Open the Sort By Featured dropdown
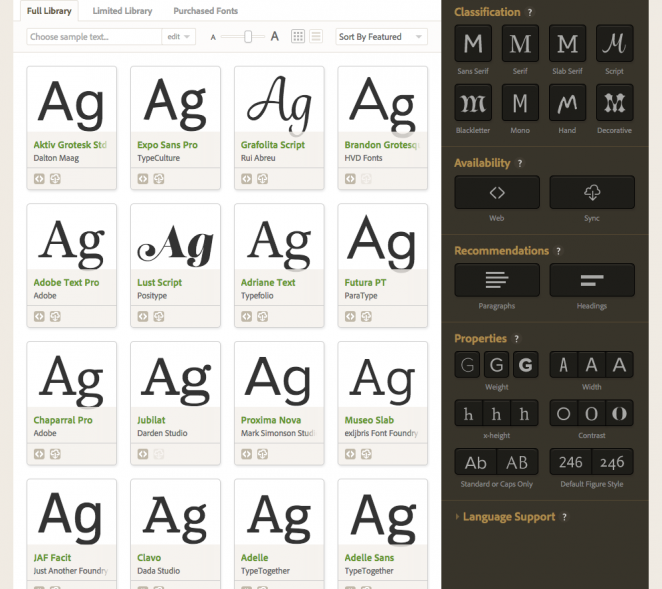 381,37
